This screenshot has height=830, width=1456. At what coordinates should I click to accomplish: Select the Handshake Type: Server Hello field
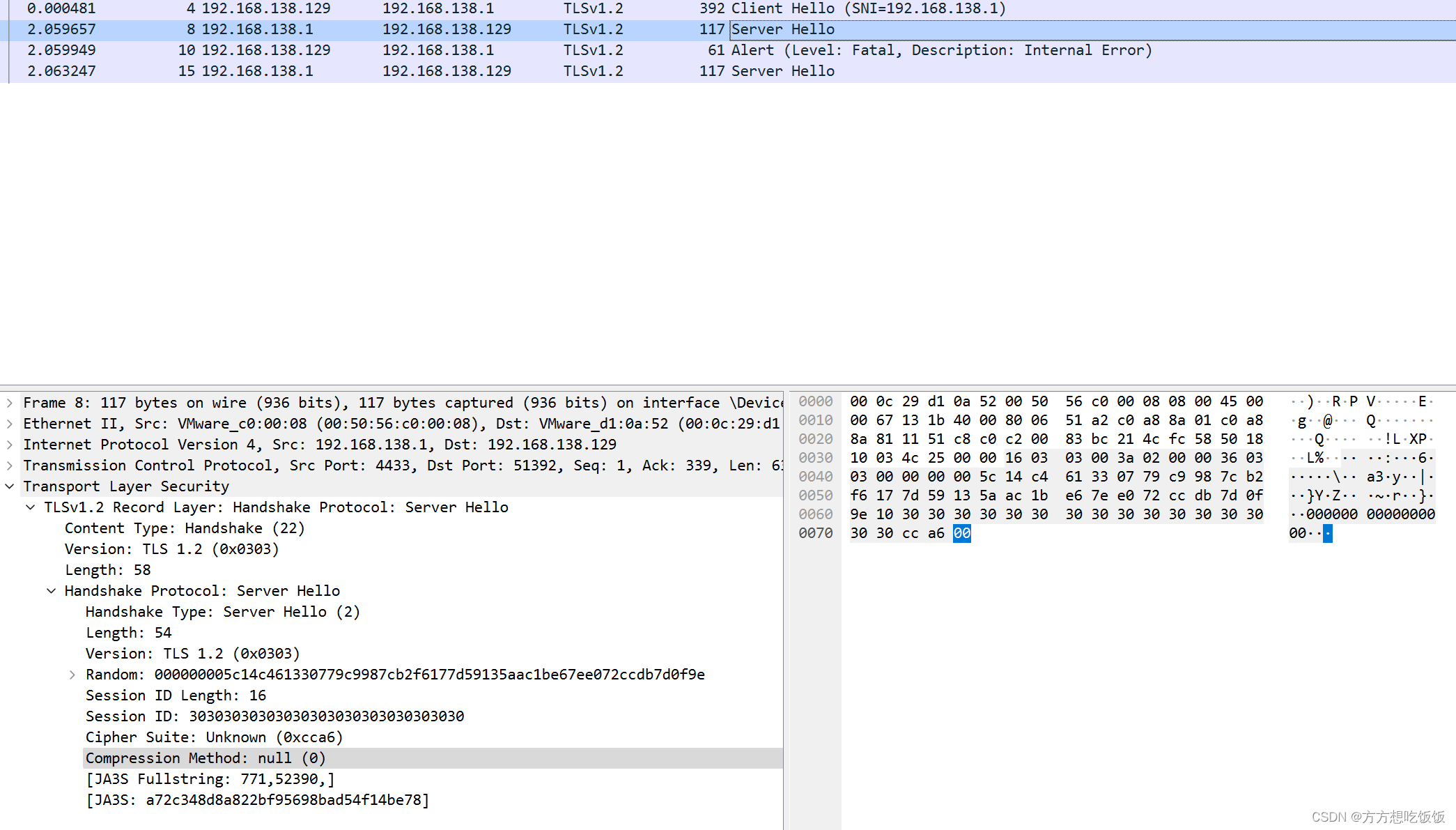coord(222,612)
